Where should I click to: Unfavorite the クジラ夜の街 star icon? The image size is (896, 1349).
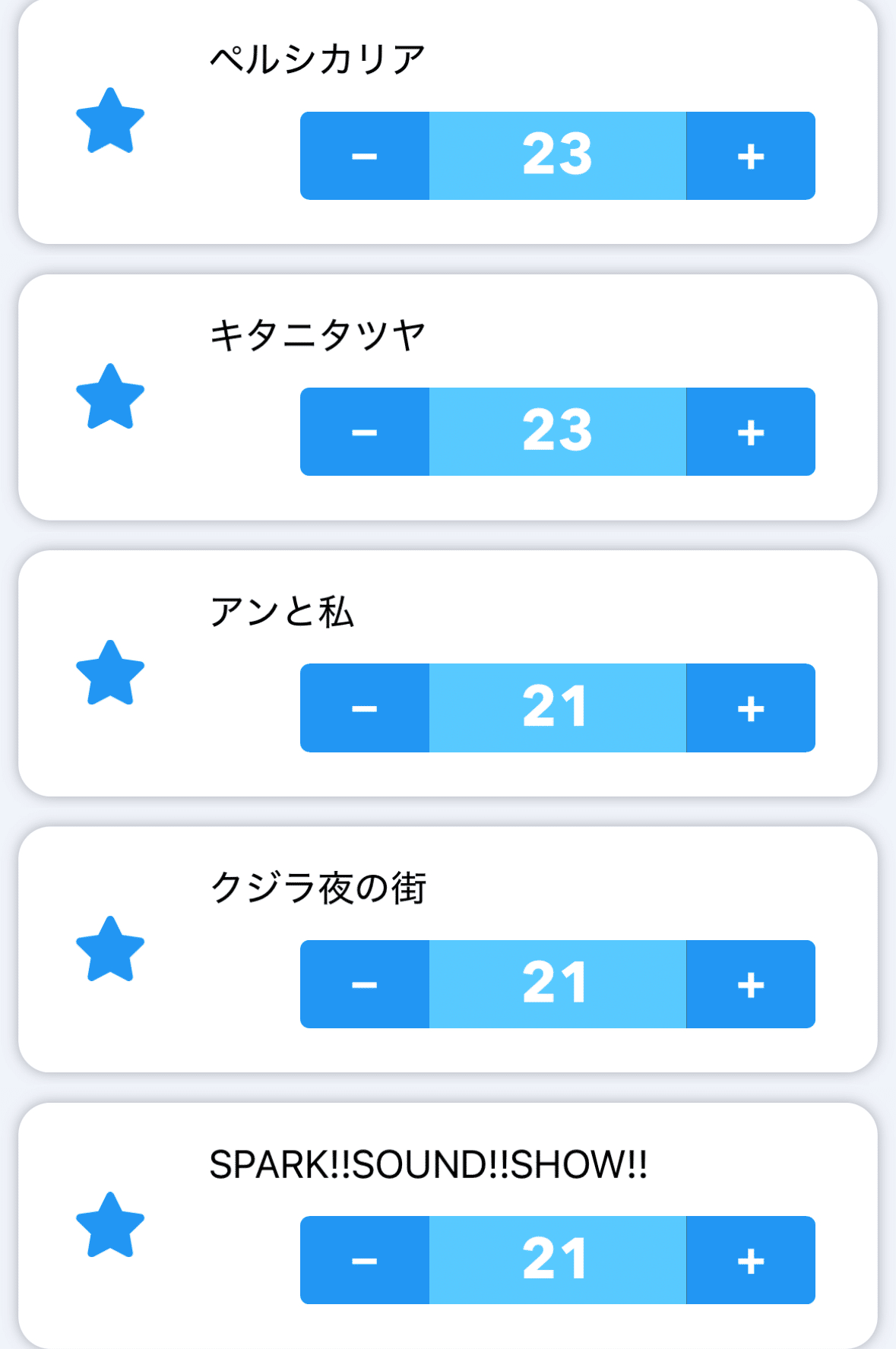coord(110,950)
